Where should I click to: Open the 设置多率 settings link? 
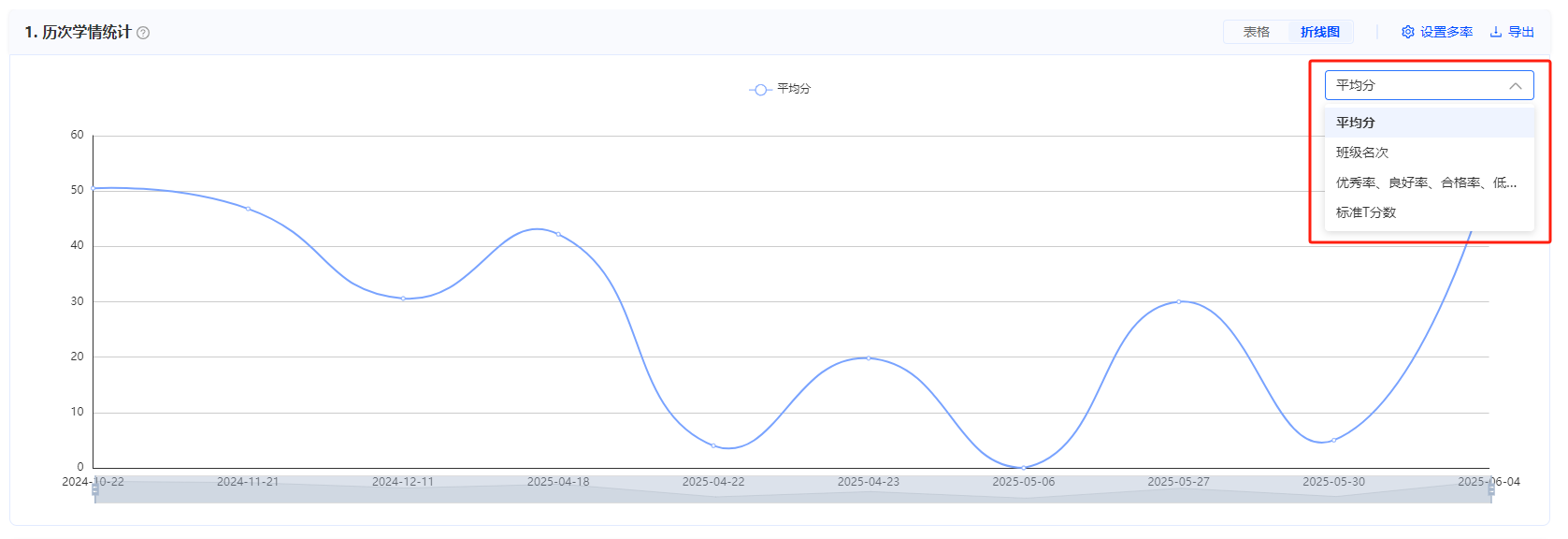pos(1437,32)
